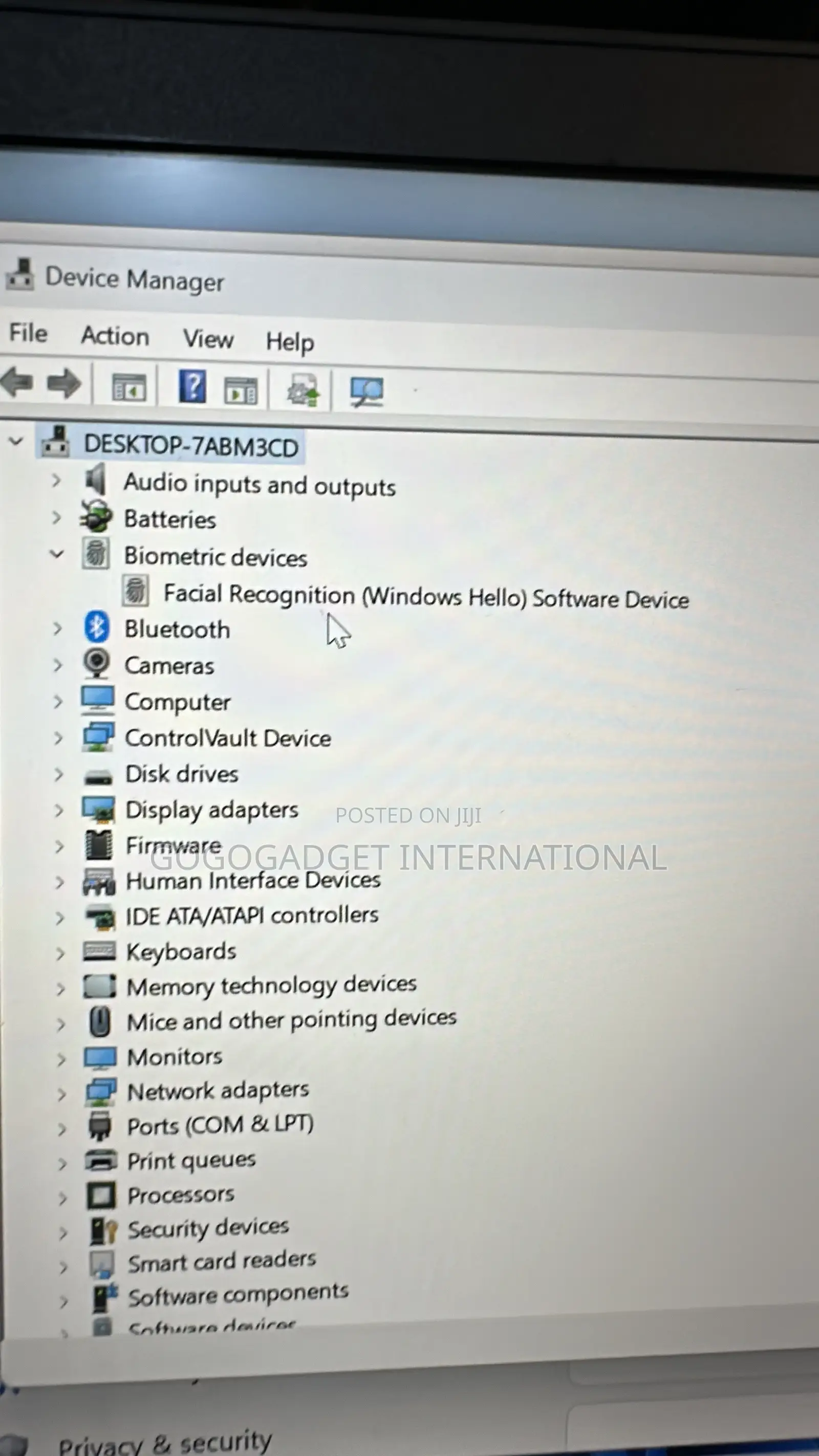This screenshot has height=1456, width=819.
Task: Expand the Bluetooth chevron
Action: tap(57, 628)
